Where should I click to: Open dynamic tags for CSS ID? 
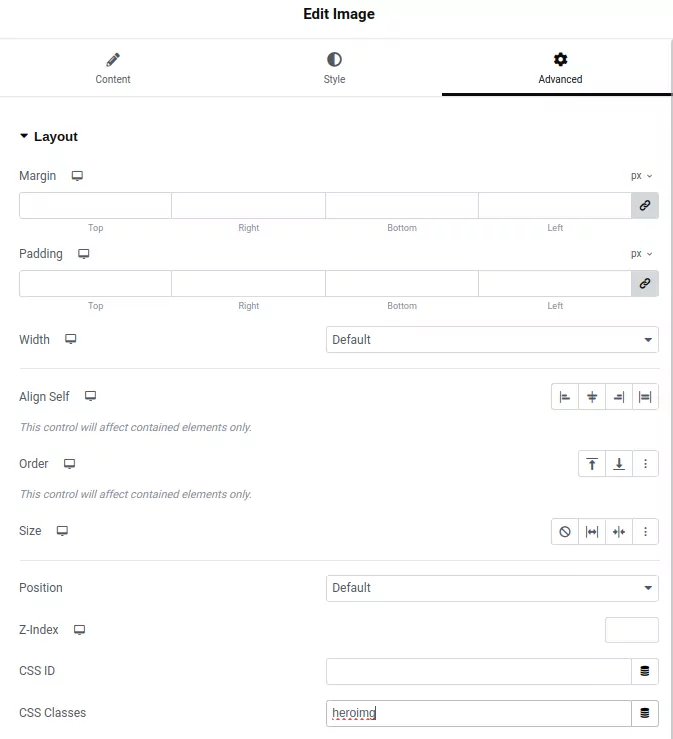point(645,671)
